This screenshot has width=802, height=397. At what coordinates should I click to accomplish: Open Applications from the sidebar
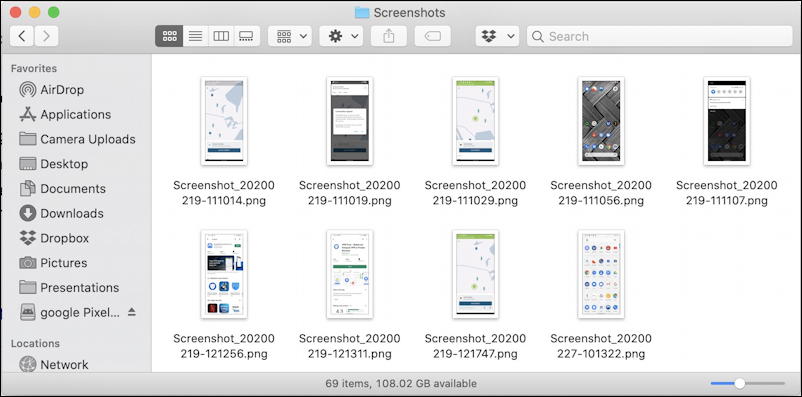(64, 115)
